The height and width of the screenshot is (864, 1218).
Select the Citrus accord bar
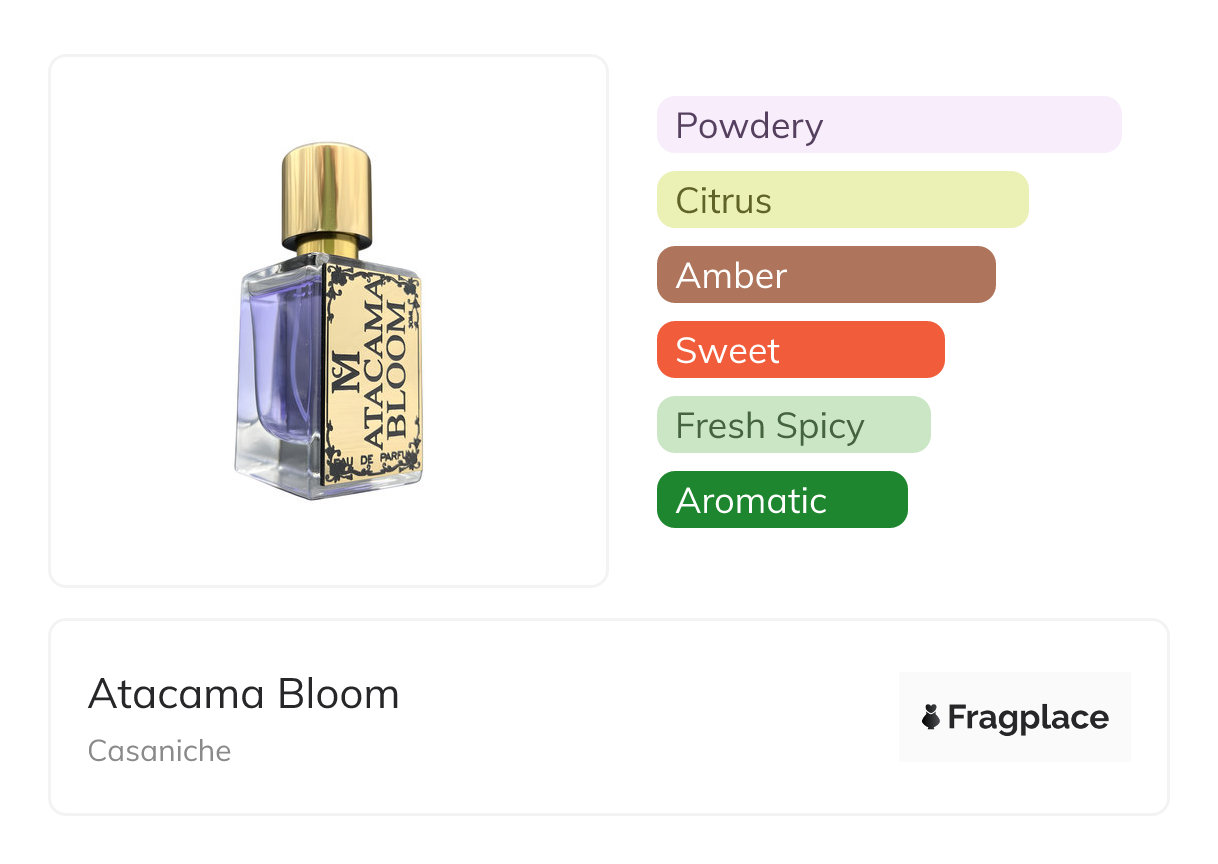(842, 200)
